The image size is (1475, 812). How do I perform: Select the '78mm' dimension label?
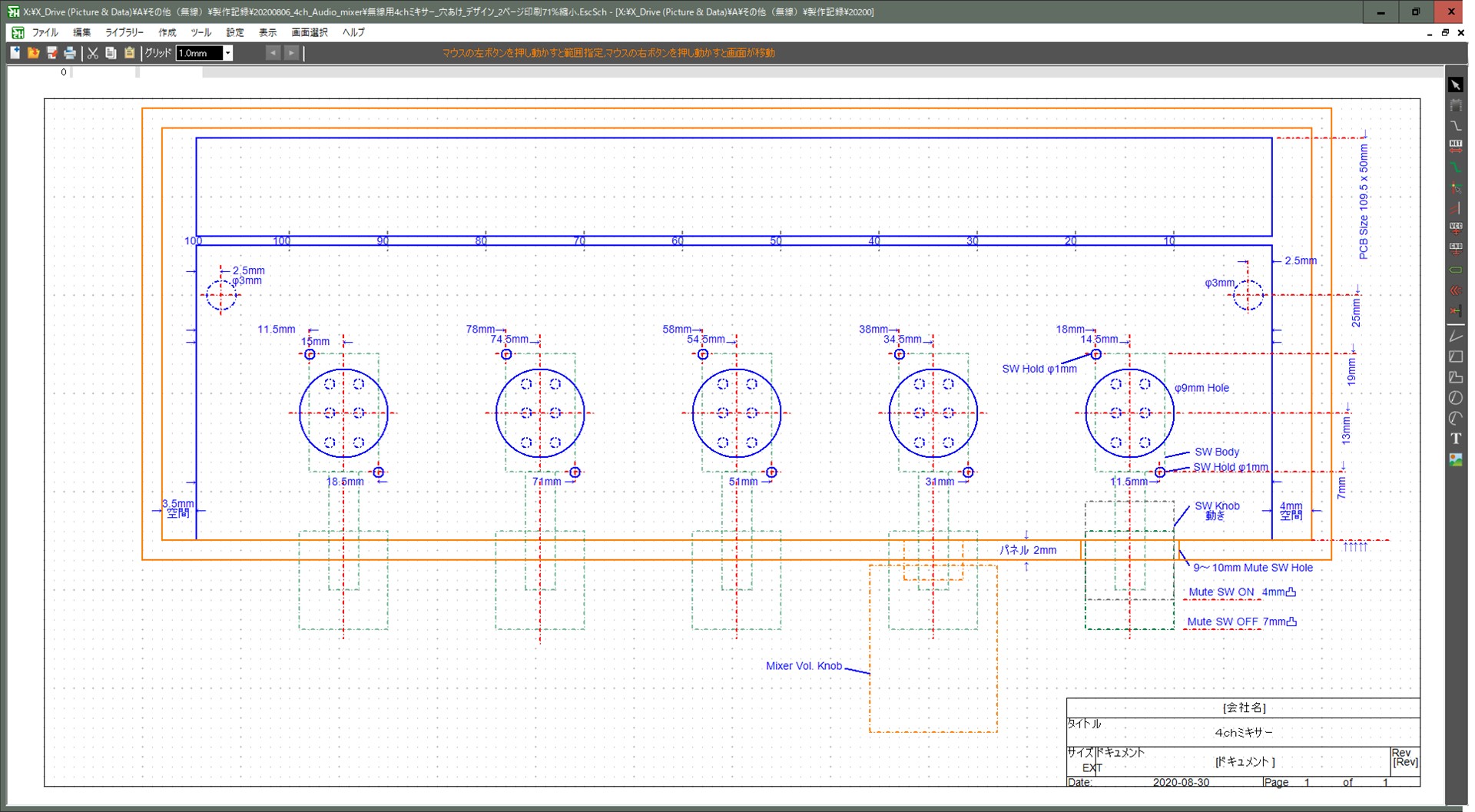tap(481, 329)
